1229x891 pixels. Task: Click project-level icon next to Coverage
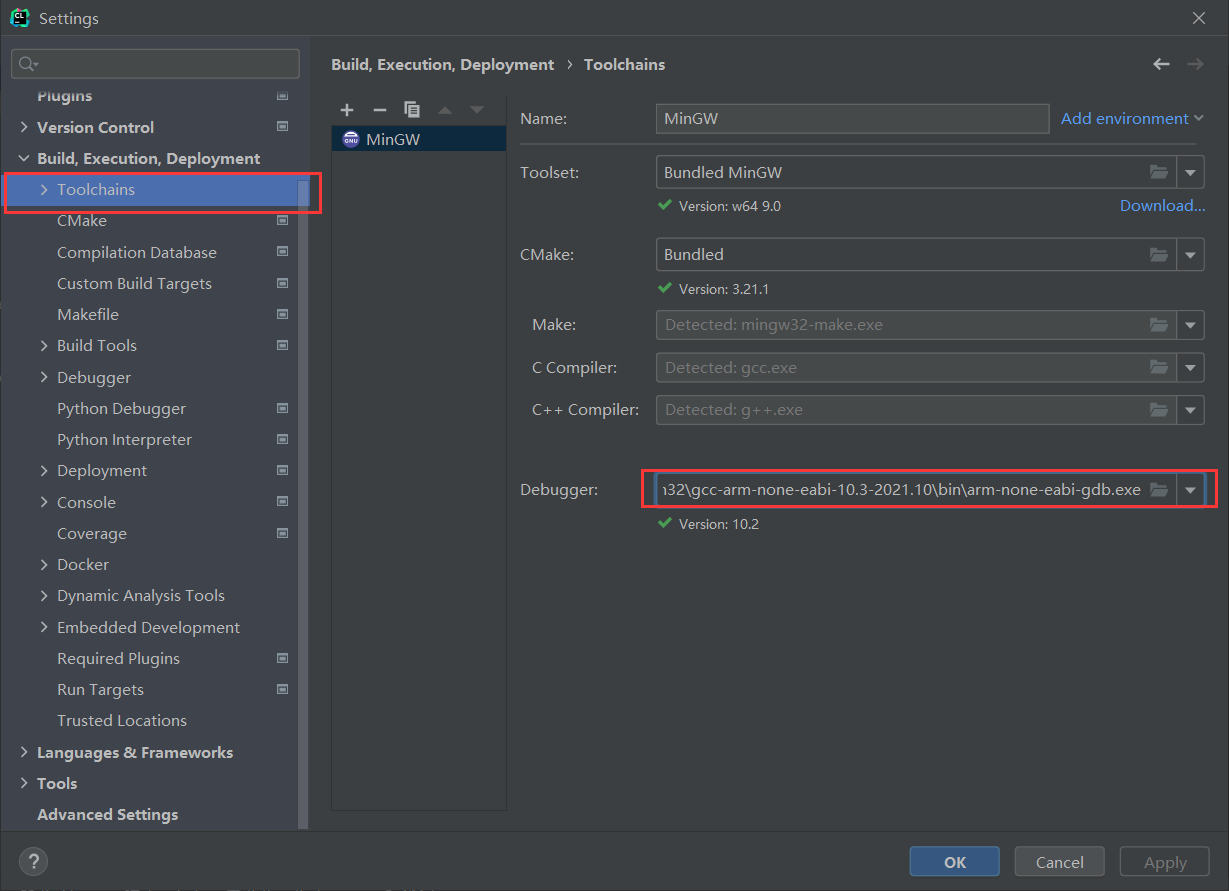click(x=282, y=533)
